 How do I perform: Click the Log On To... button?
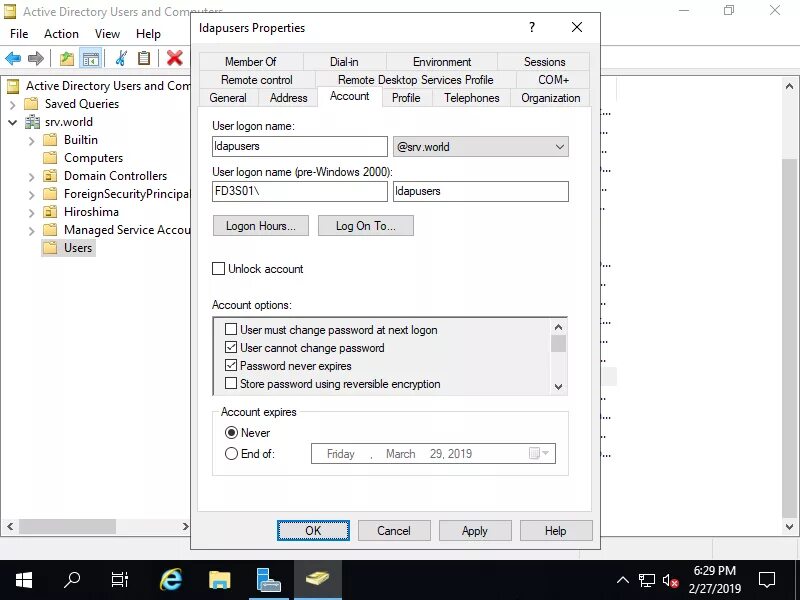click(x=365, y=226)
